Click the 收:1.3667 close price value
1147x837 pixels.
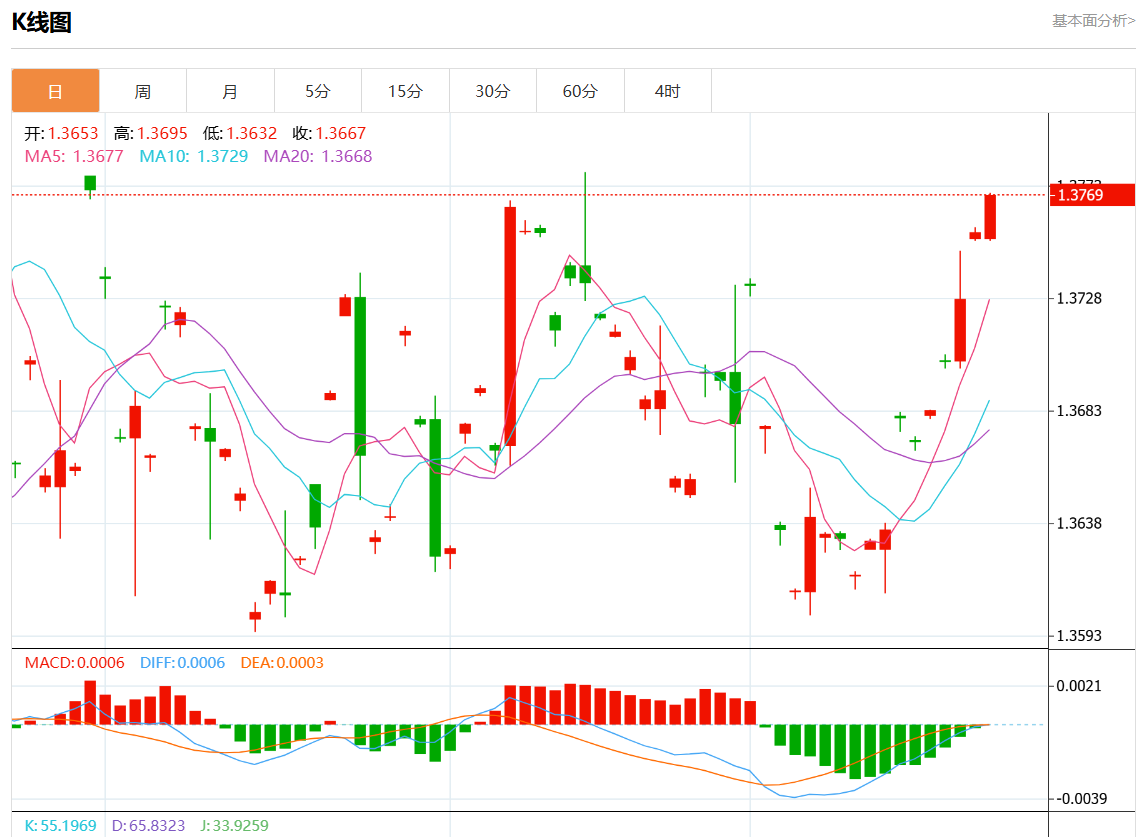click(x=329, y=133)
